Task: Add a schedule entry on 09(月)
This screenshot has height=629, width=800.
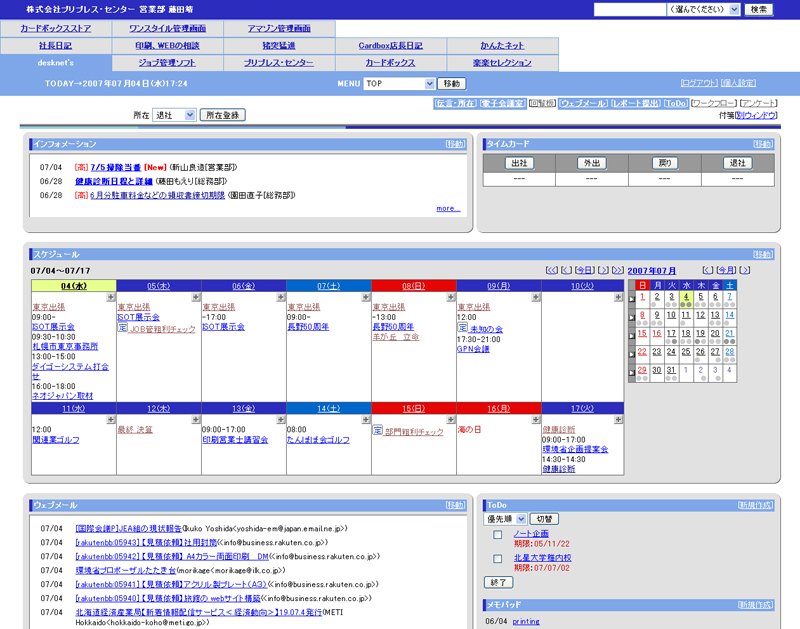Action: [x=536, y=297]
